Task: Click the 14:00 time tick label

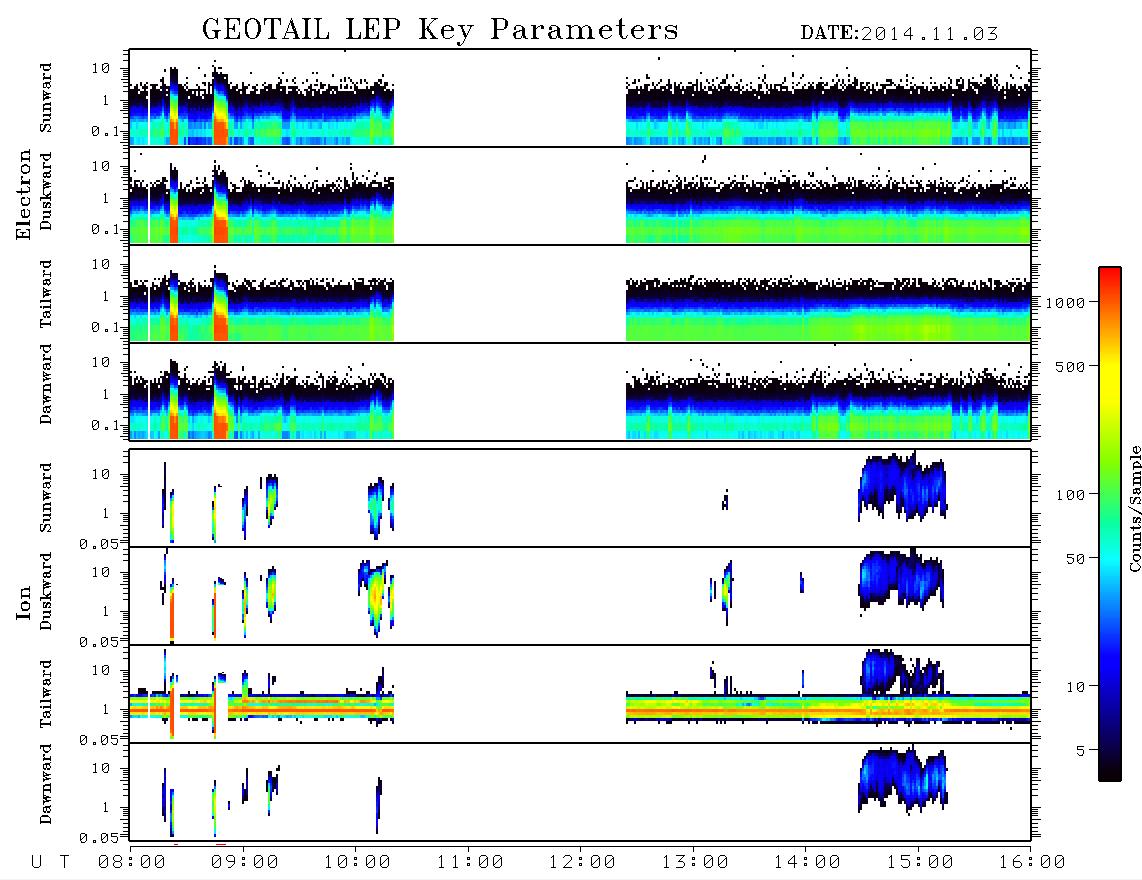Action: [x=807, y=863]
